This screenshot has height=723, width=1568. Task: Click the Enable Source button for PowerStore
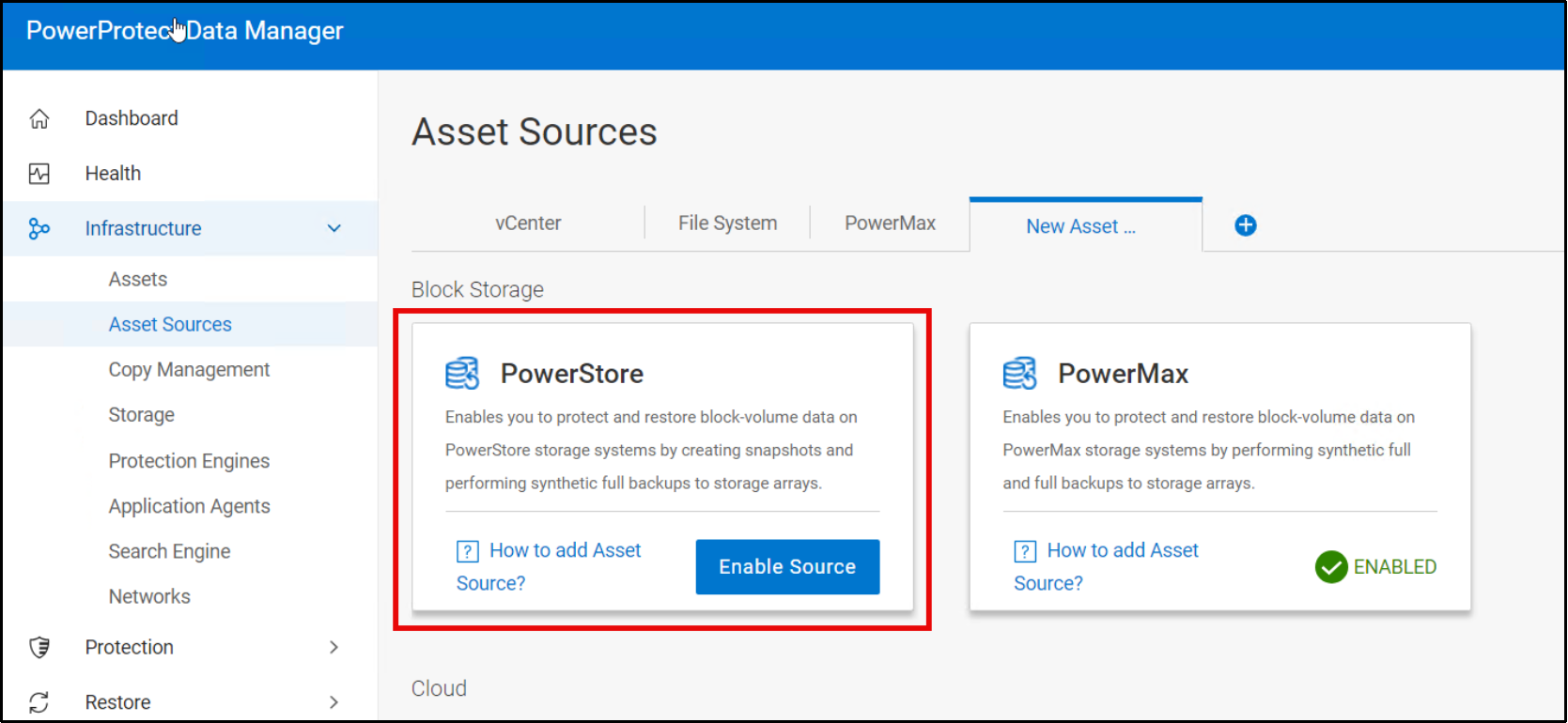pos(787,567)
